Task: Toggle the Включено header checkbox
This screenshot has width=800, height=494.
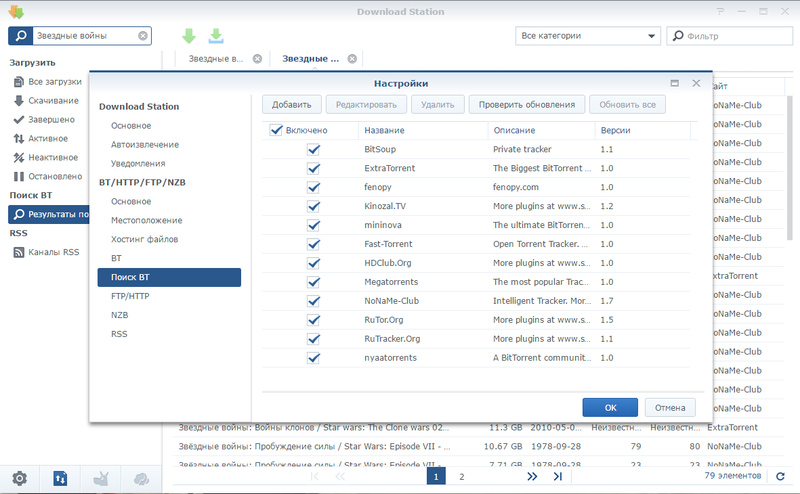Action: [x=276, y=130]
